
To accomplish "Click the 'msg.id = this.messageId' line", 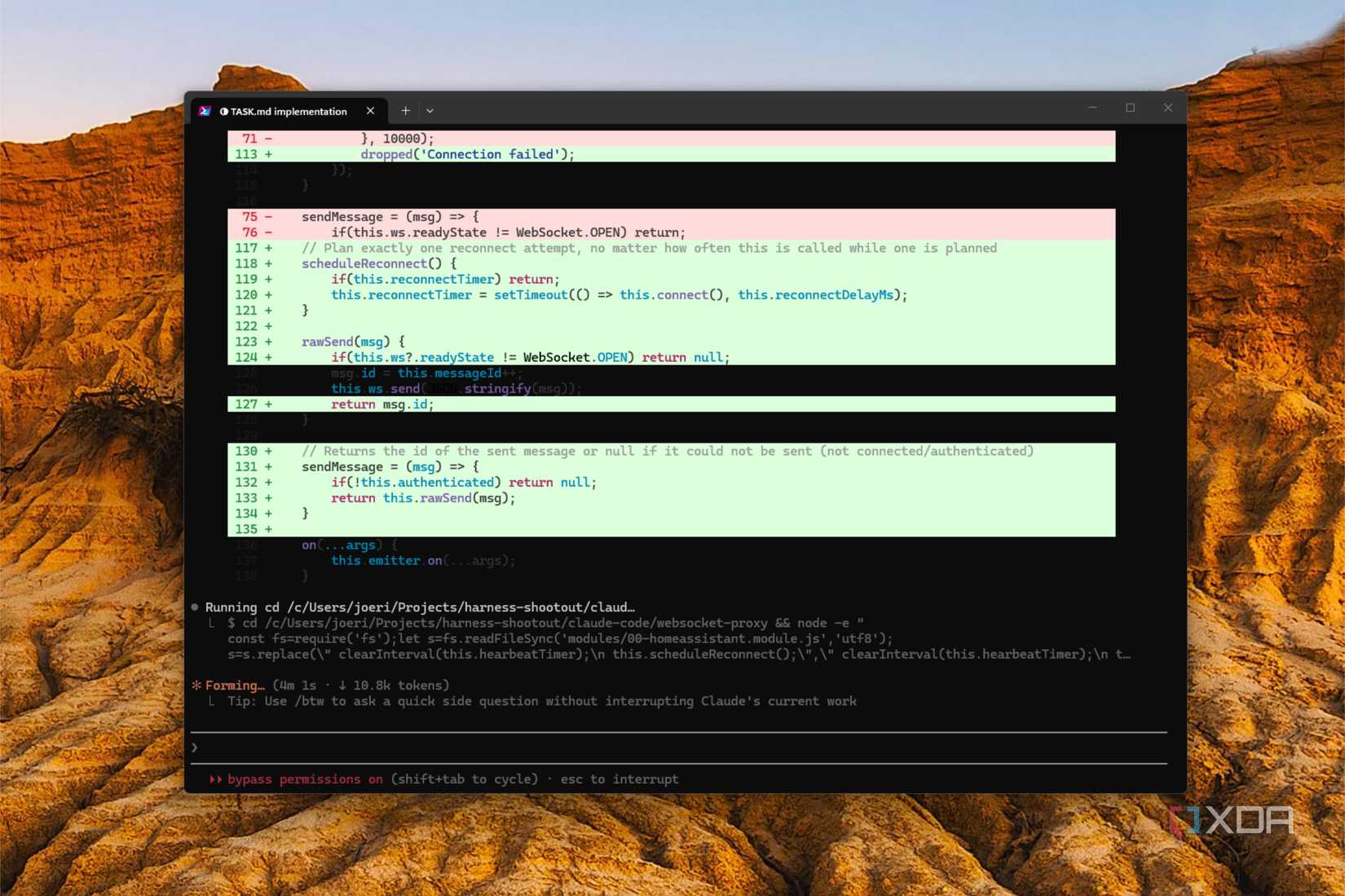I will [x=427, y=373].
